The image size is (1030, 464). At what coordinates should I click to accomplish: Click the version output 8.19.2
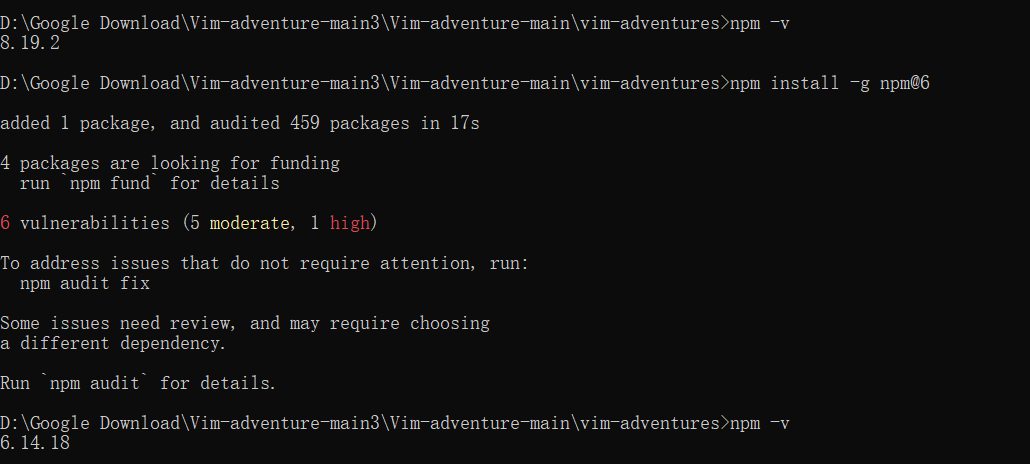[30, 43]
